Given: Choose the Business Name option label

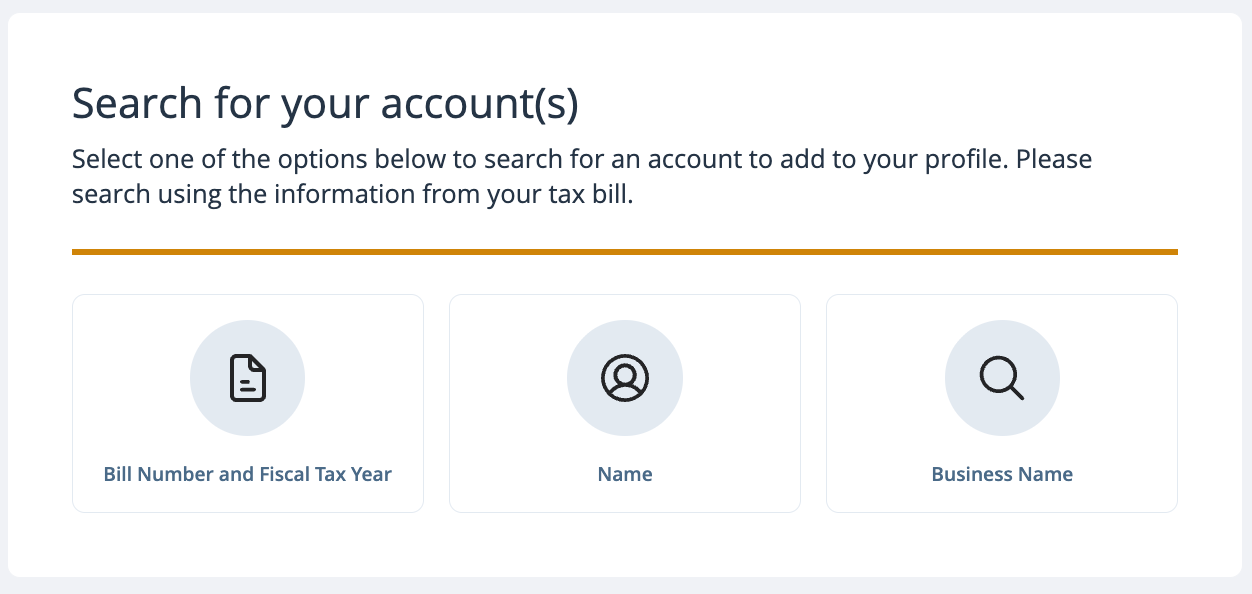Looking at the screenshot, I should (1002, 474).
